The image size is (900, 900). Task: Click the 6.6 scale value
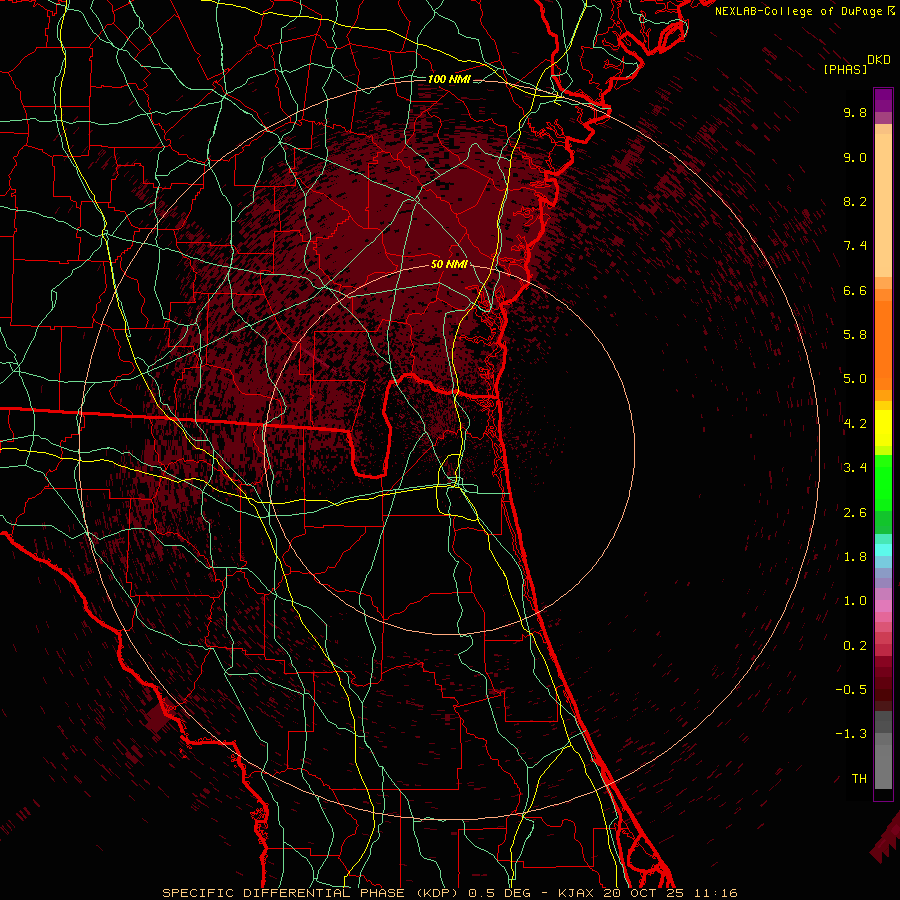[855, 290]
